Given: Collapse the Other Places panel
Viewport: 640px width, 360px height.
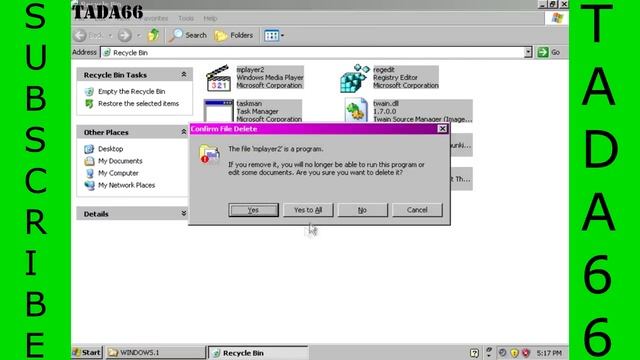Looking at the screenshot, I should pyautogui.click(x=184, y=132).
